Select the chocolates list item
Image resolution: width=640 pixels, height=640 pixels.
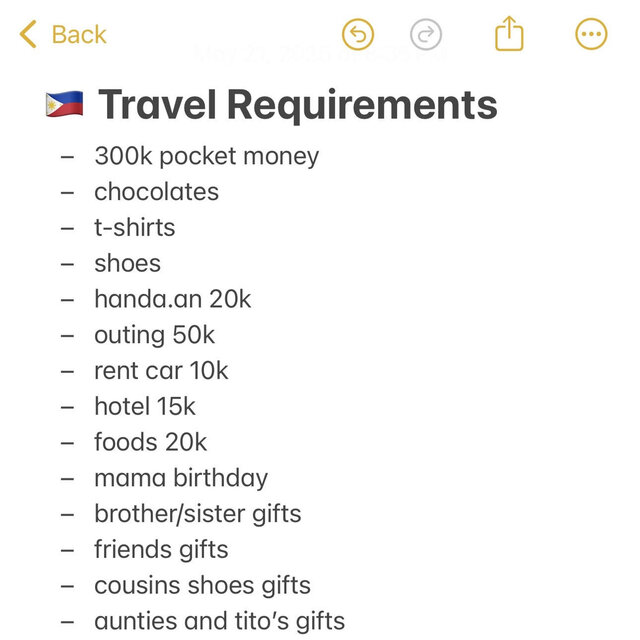tap(156, 192)
